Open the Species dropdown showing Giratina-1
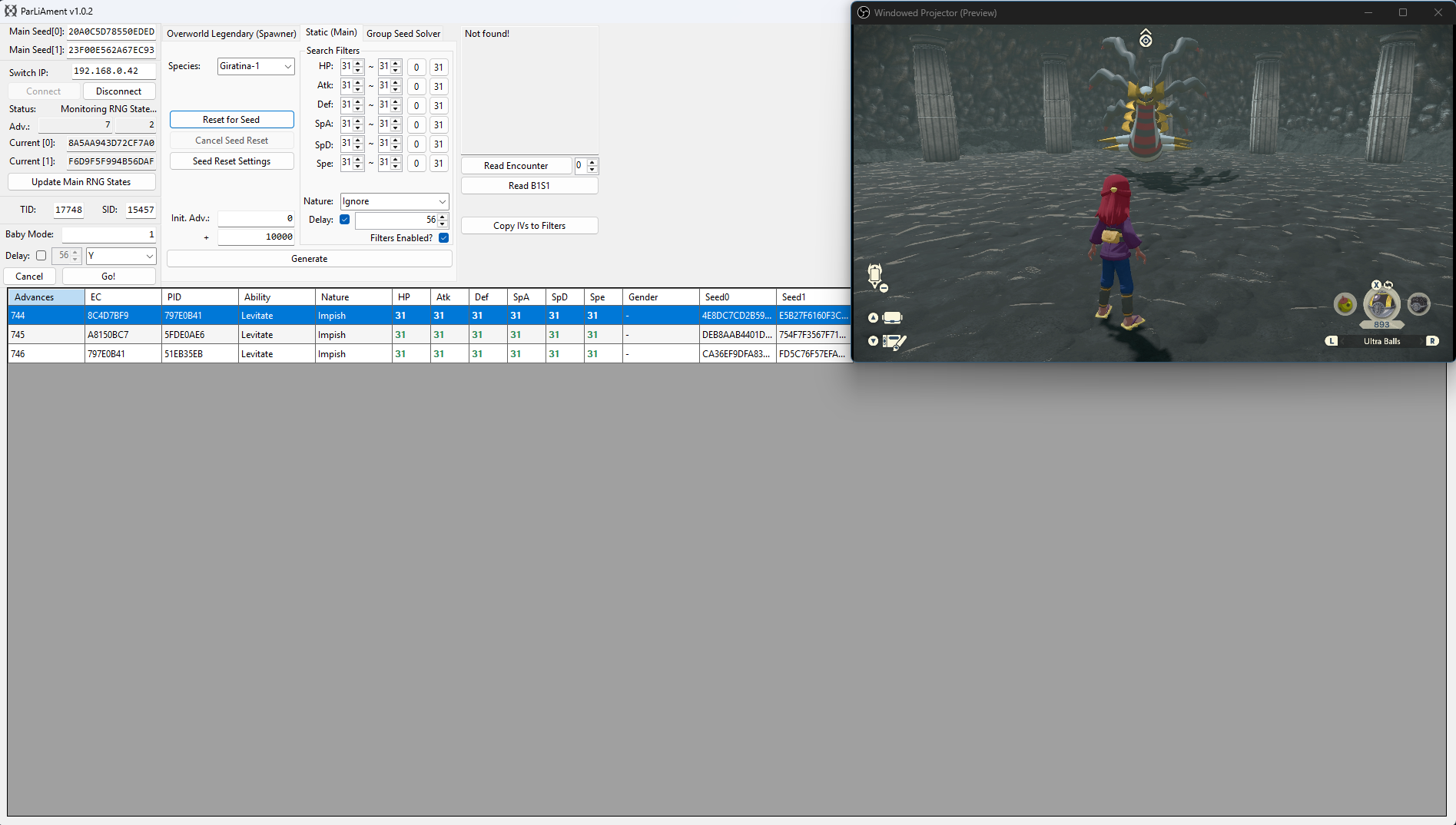The image size is (1456, 825). 256,66
